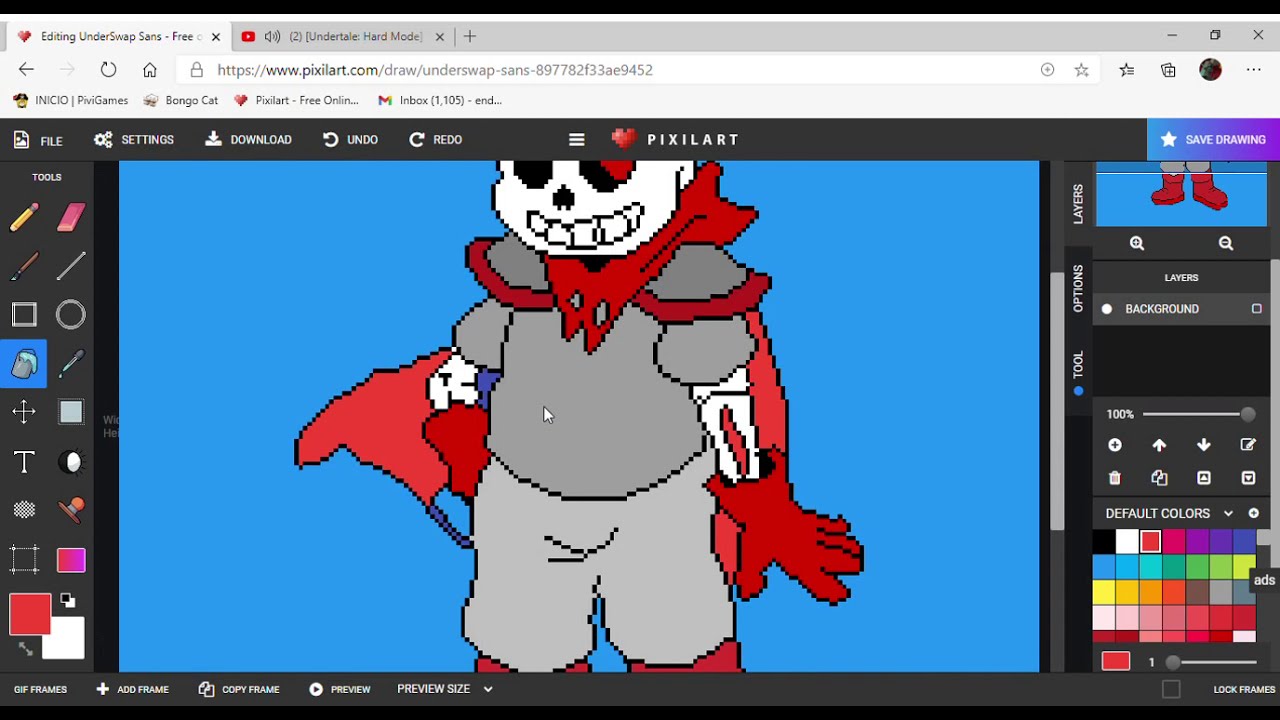The image size is (1280, 720).
Task: Toggle the LOCK FRAMES checkbox
Action: [1171, 689]
